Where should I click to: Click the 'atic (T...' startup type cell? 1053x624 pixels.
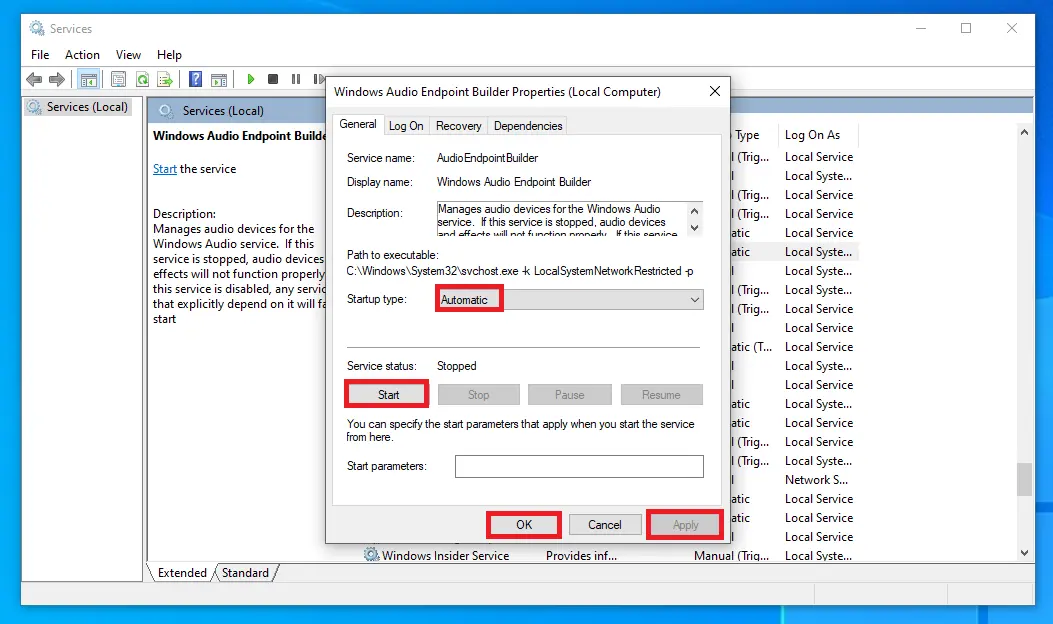(x=752, y=347)
